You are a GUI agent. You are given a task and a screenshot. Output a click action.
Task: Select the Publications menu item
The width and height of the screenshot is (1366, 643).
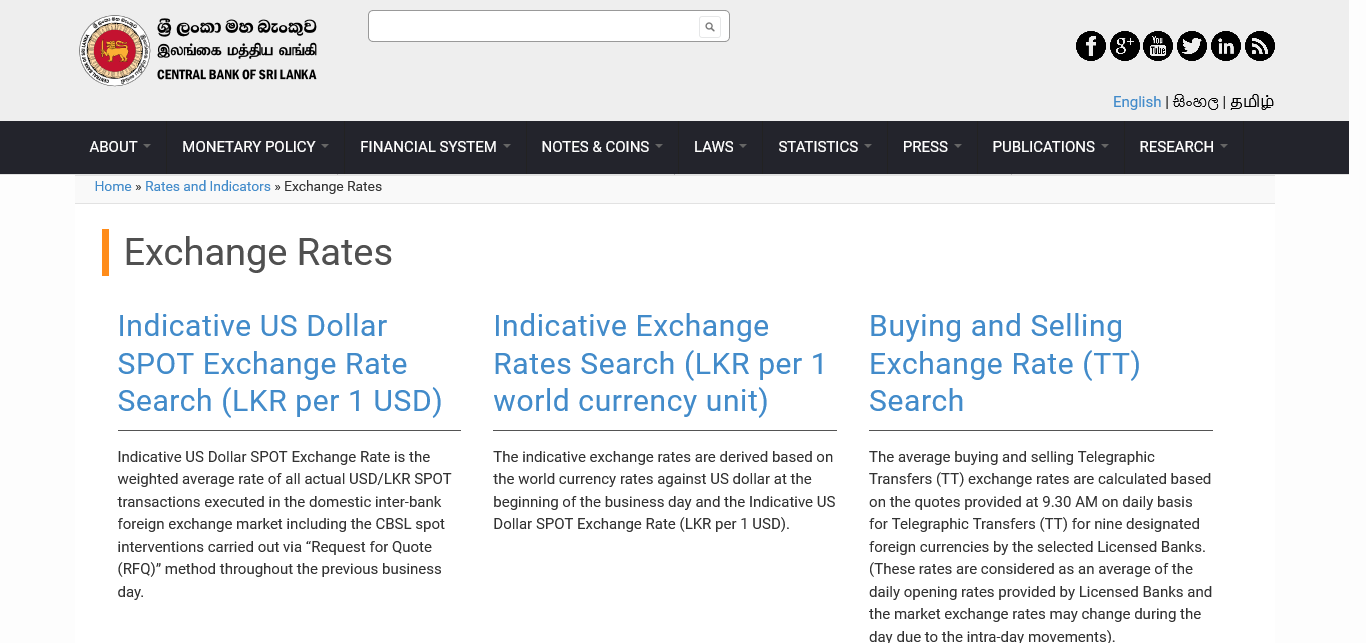tap(1049, 147)
